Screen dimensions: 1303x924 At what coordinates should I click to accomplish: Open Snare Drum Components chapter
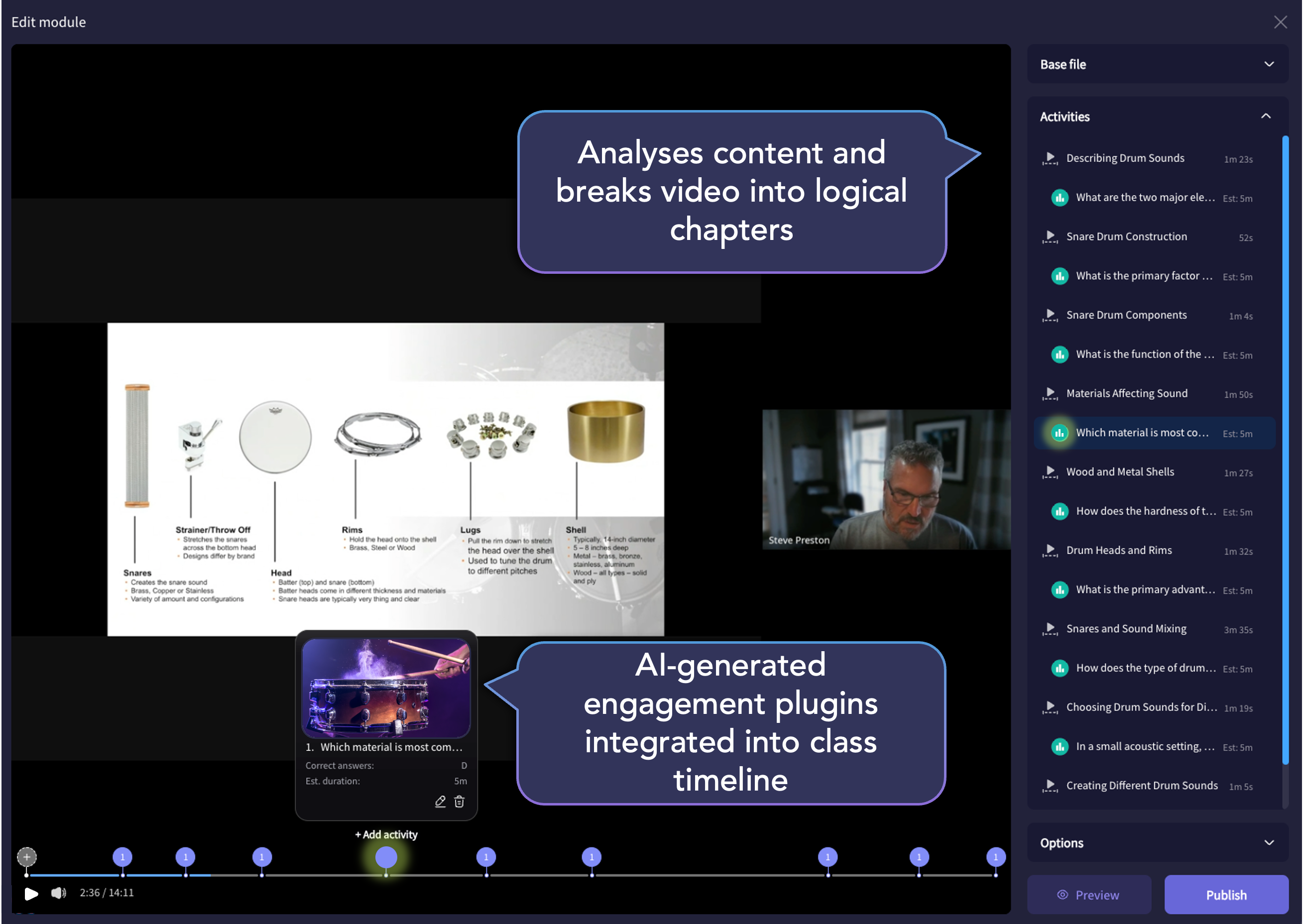(1154, 315)
